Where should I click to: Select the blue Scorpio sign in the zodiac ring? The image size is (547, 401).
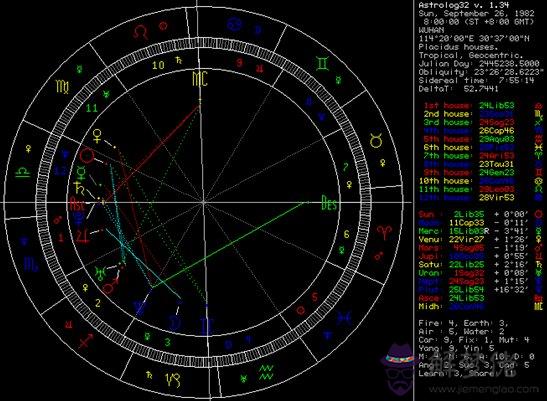click(x=31, y=263)
